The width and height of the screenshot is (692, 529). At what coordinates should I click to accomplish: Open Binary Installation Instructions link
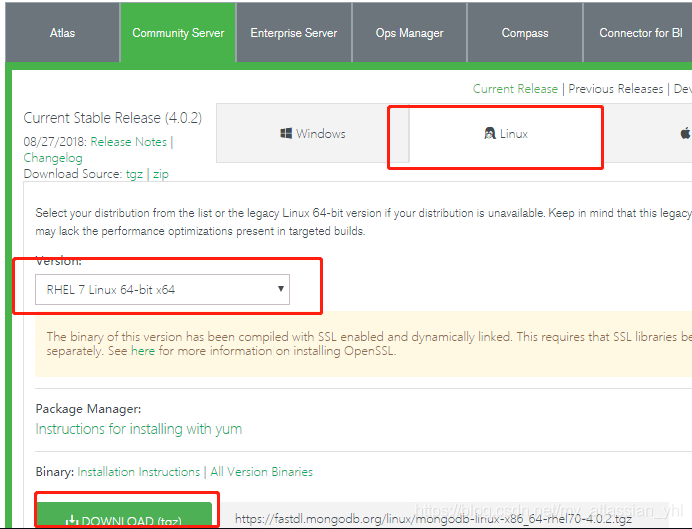point(139,472)
